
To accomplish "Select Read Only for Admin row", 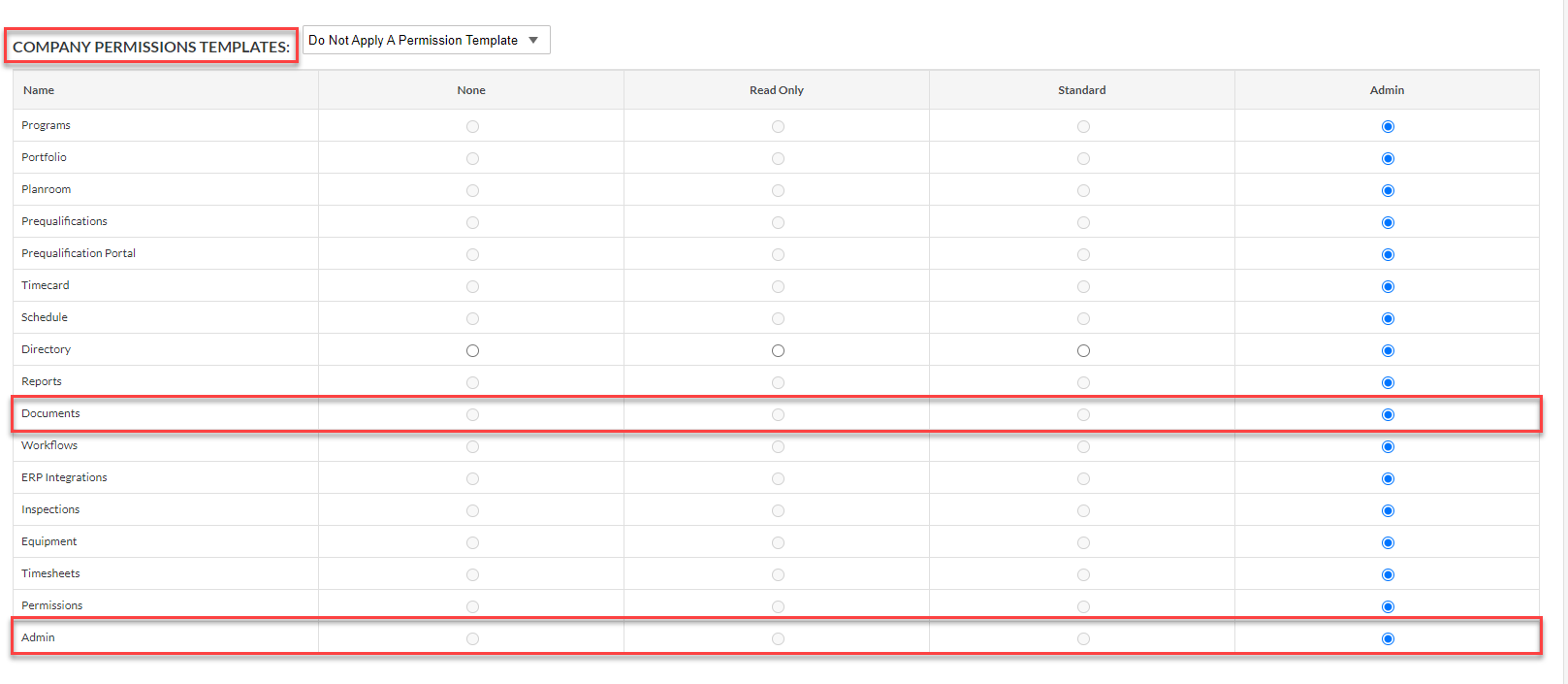I will 778,638.
